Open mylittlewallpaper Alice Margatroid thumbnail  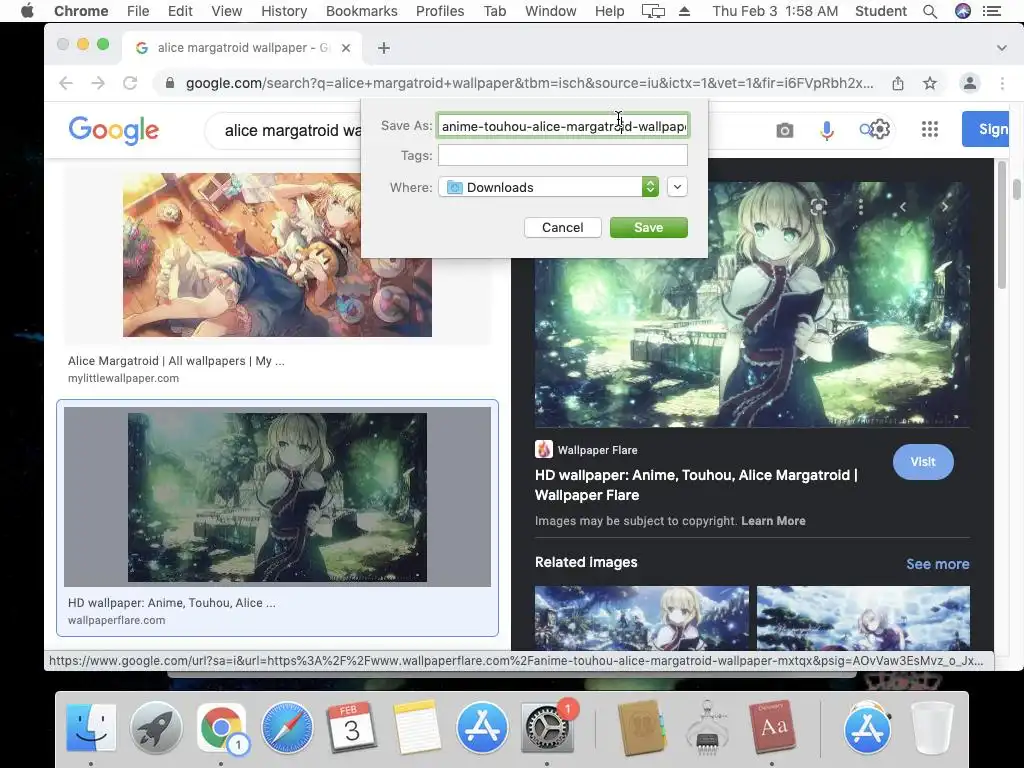[277, 255]
